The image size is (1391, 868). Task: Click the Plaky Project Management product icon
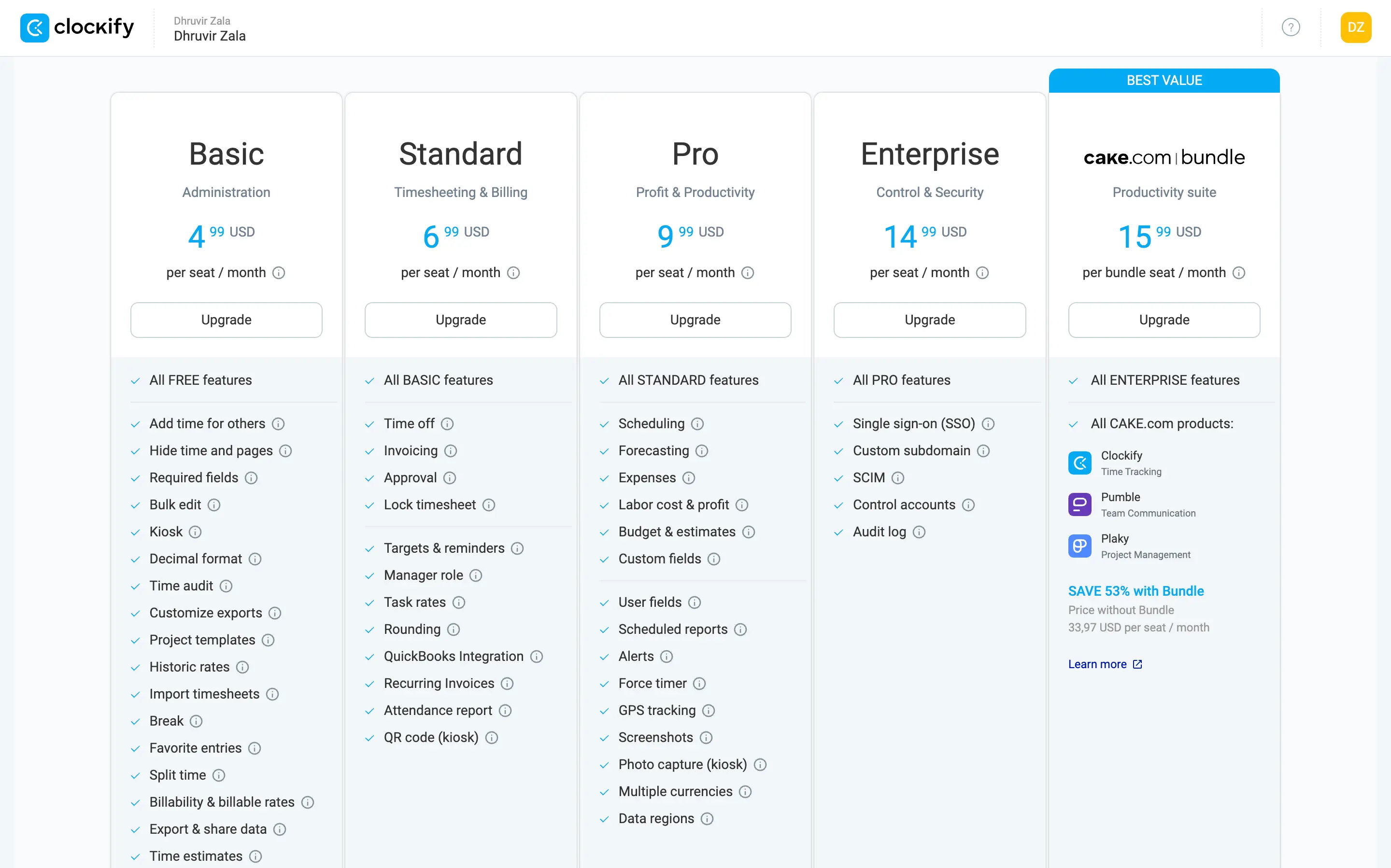pyautogui.click(x=1079, y=546)
